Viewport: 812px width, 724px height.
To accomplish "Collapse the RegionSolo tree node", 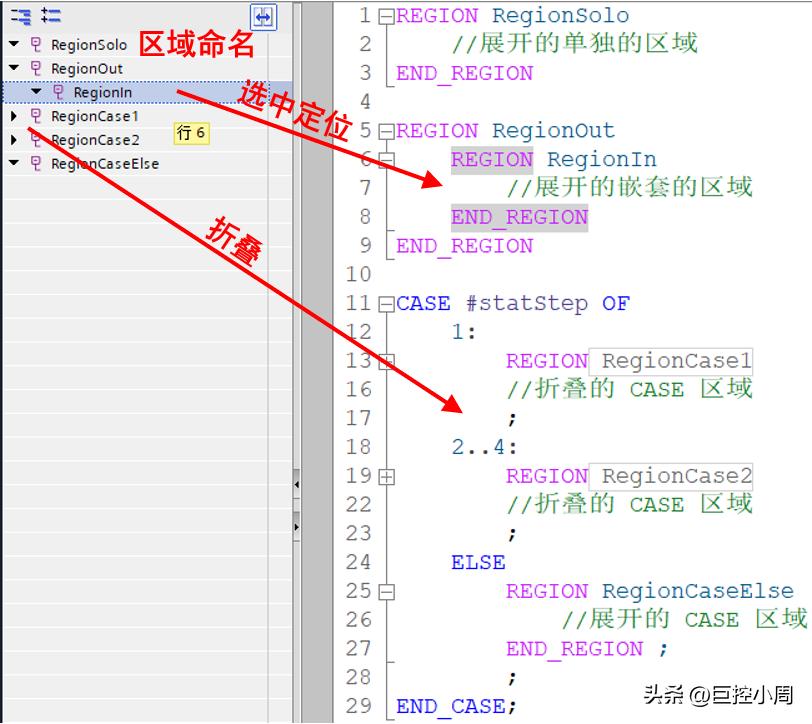I will 14,44.
